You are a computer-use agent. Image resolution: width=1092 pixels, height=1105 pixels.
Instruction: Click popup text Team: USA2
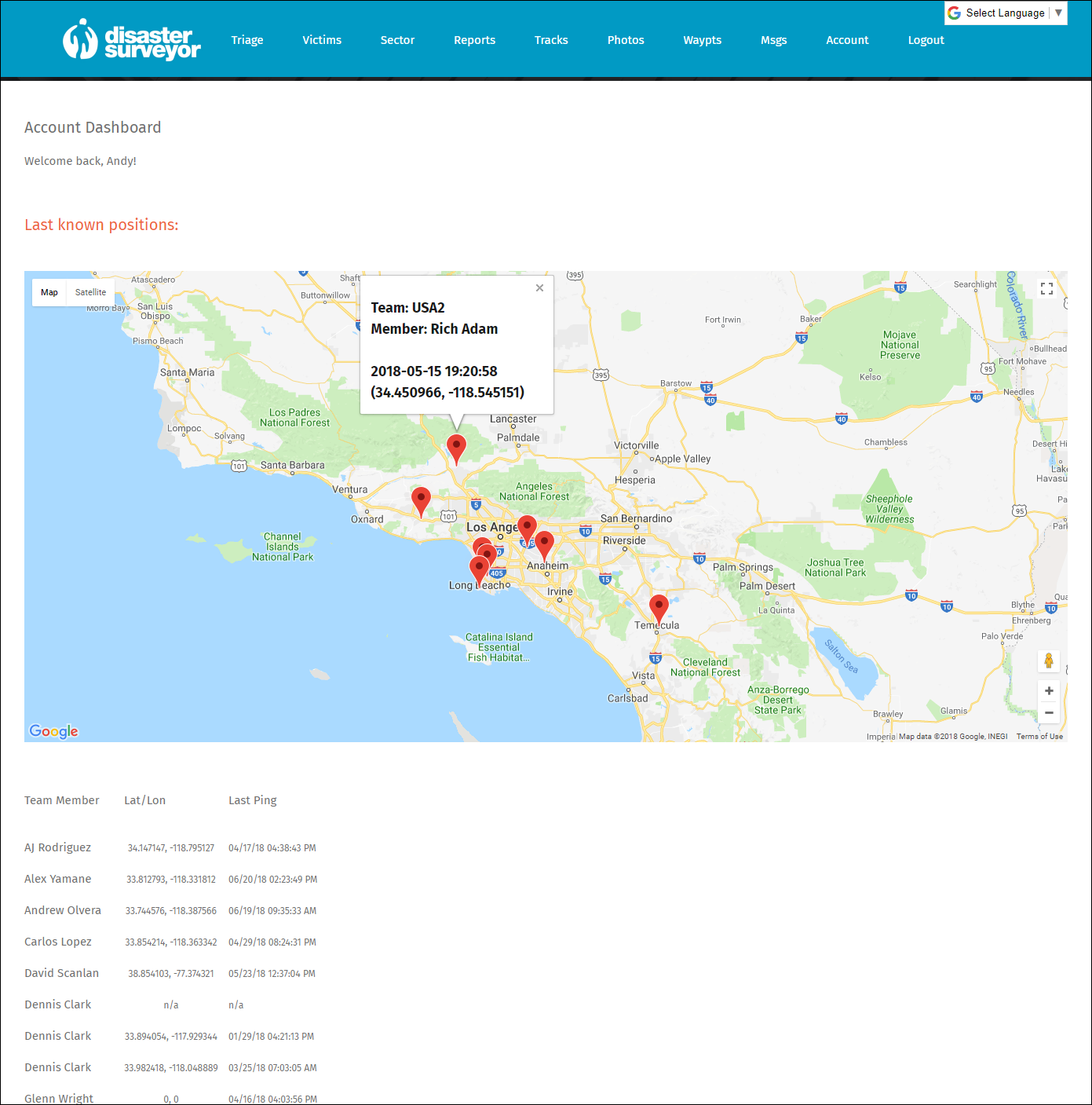pyautogui.click(x=407, y=308)
